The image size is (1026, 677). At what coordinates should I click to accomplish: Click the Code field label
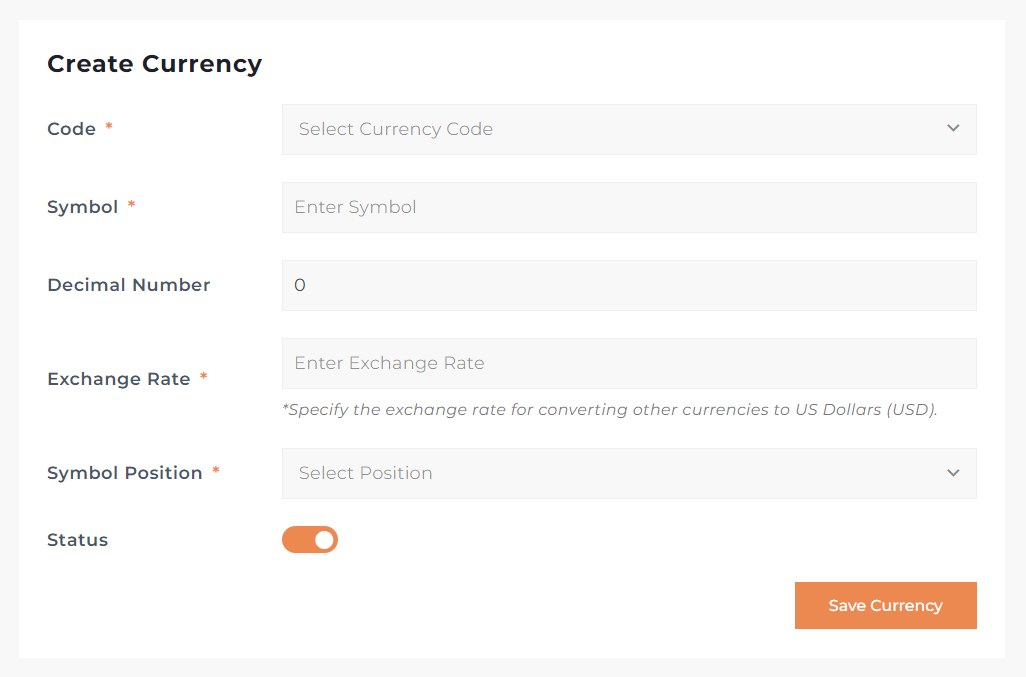[x=72, y=129]
